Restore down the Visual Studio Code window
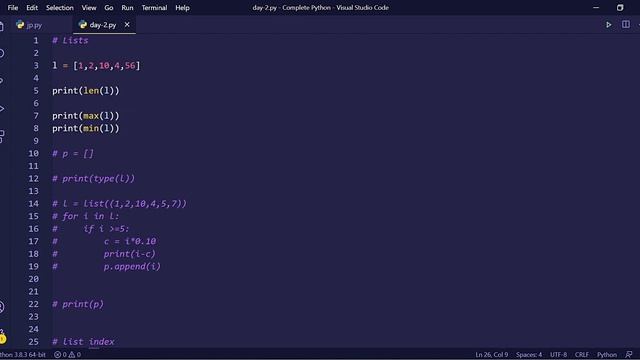 pyautogui.click(x=620, y=8)
